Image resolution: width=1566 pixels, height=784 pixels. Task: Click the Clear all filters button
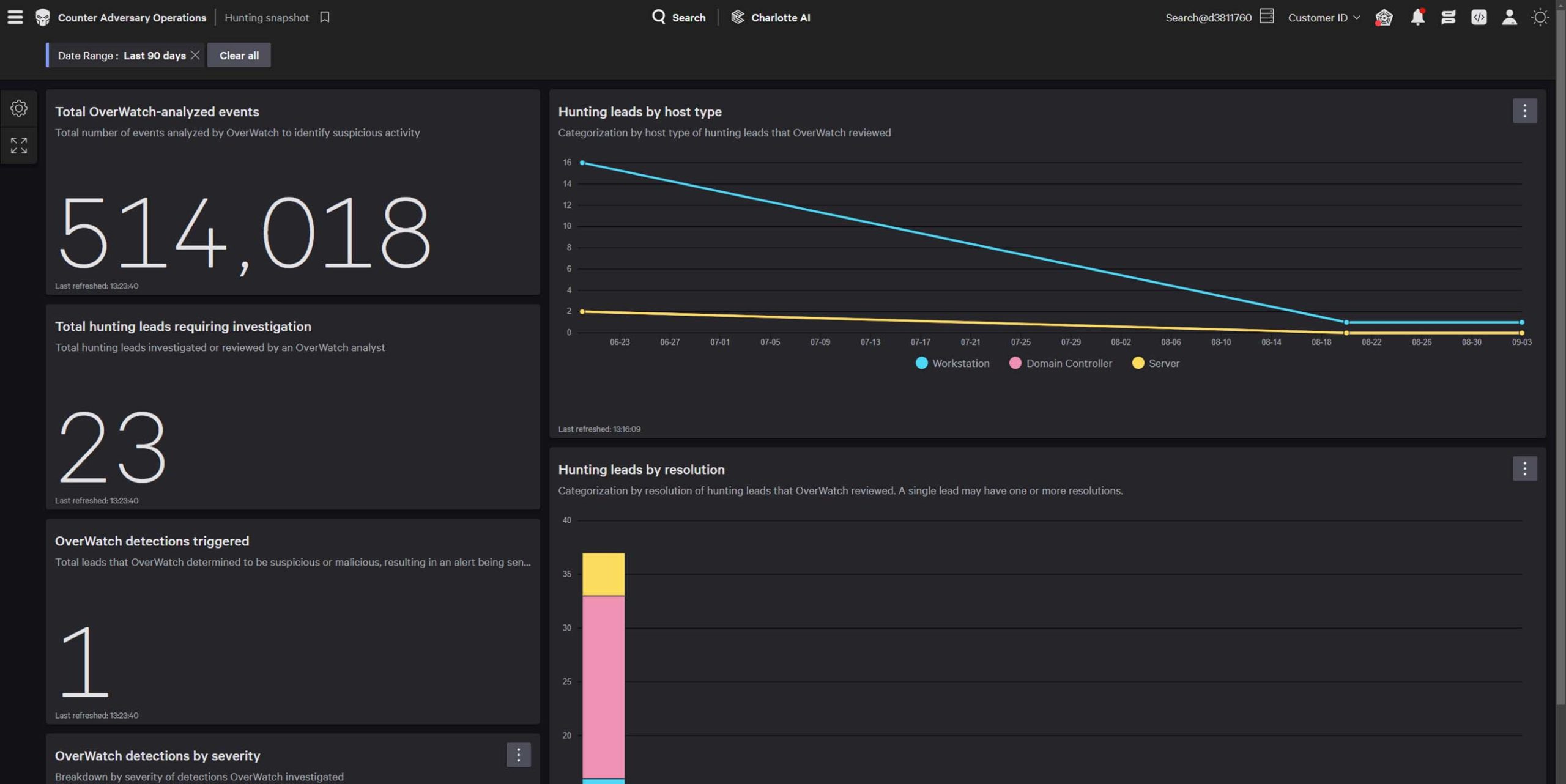click(239, 55)
